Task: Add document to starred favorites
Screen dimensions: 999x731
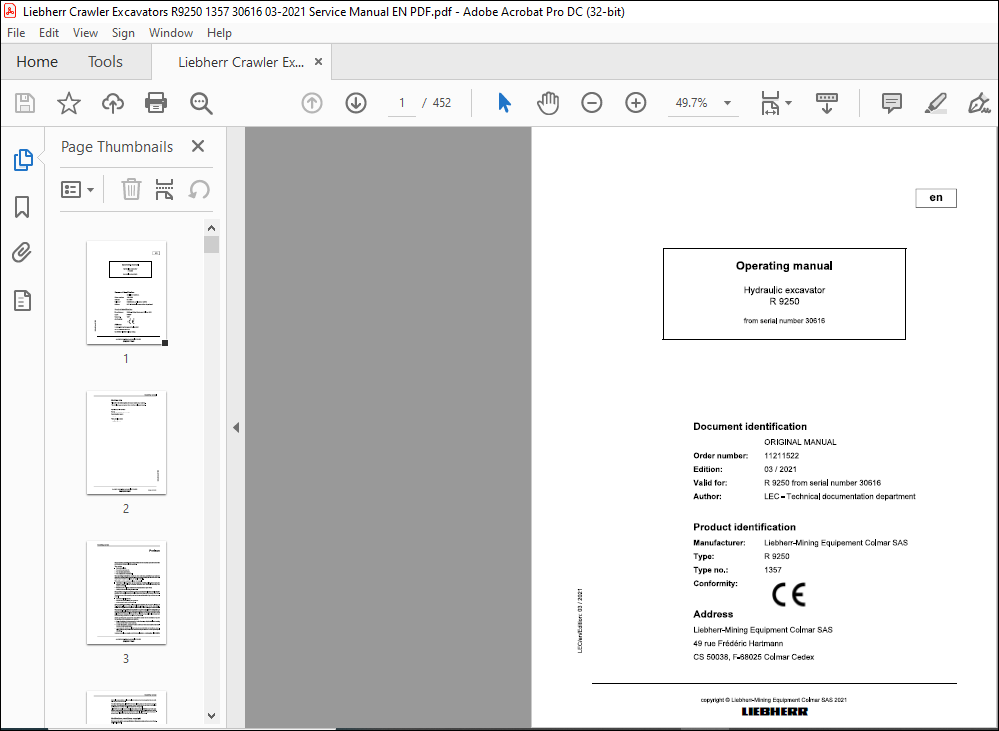Action: coord(69,103)
